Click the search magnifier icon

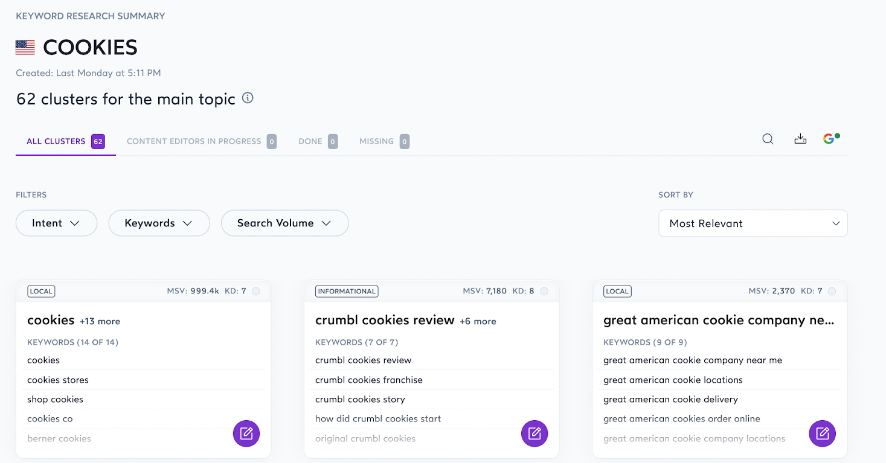tap(767, 139)
